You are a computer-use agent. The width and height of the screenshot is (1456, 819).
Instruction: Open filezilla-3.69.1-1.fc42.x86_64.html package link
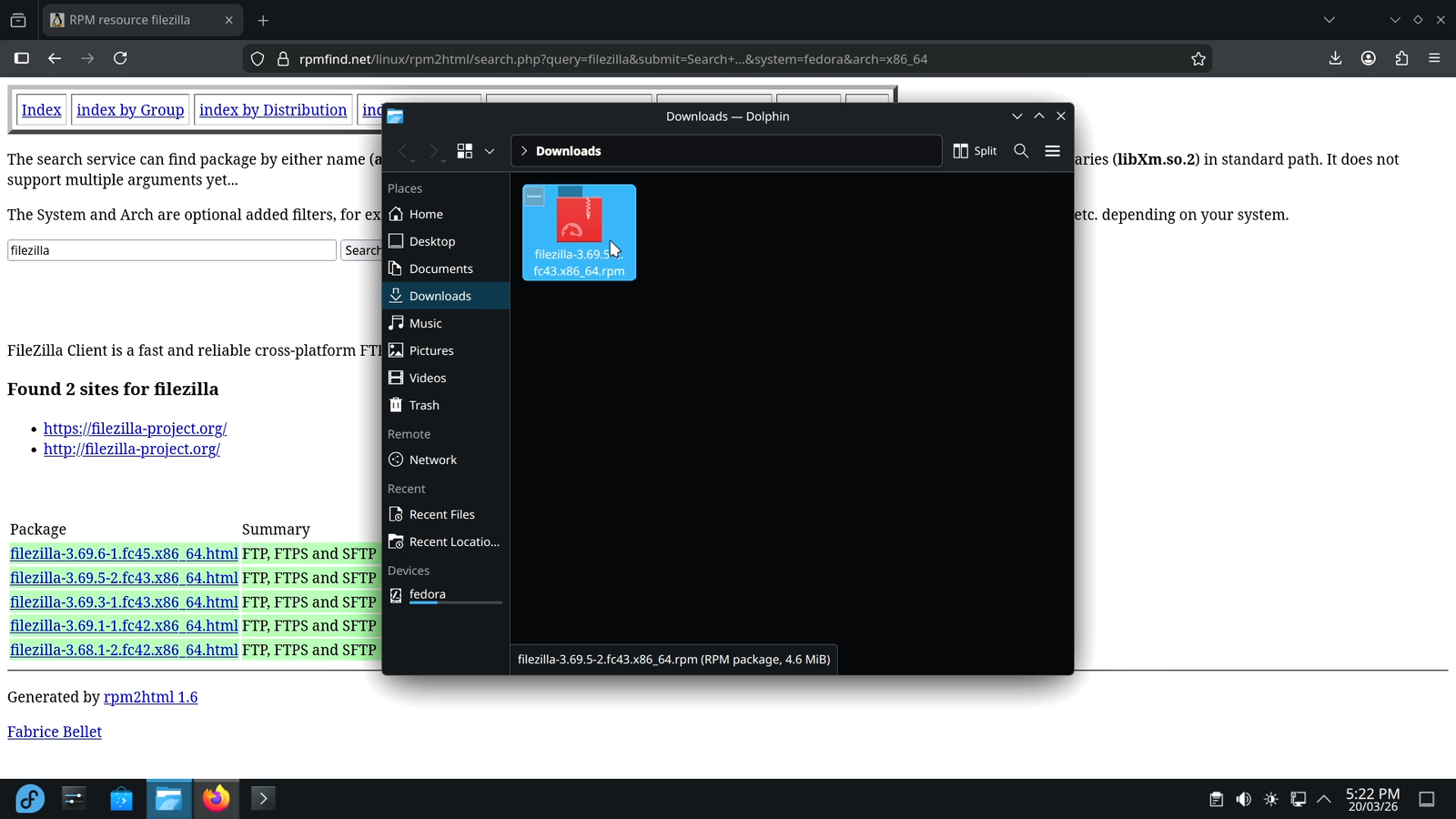point(124,626)
